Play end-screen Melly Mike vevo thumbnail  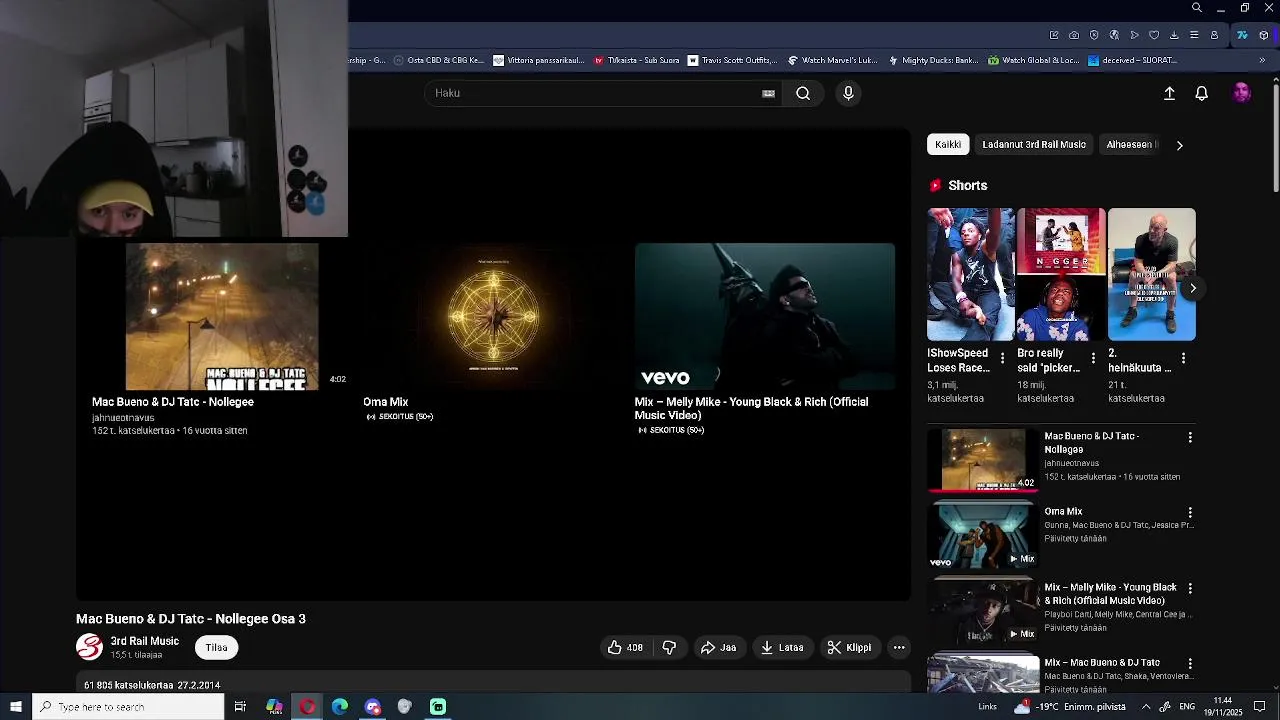click(x=765, y=316)
